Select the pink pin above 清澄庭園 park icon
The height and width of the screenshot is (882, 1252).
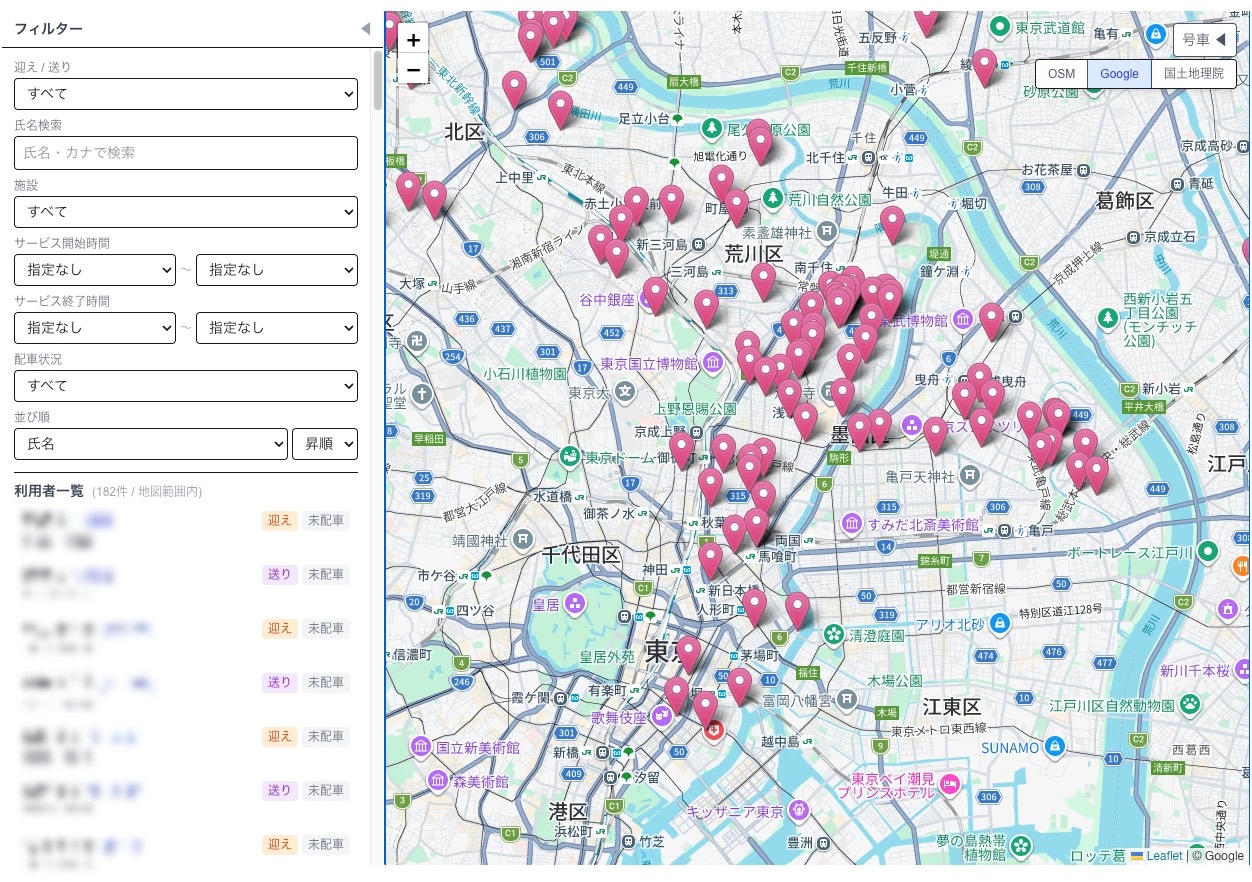pyautogui.click(x=797, y=611)
